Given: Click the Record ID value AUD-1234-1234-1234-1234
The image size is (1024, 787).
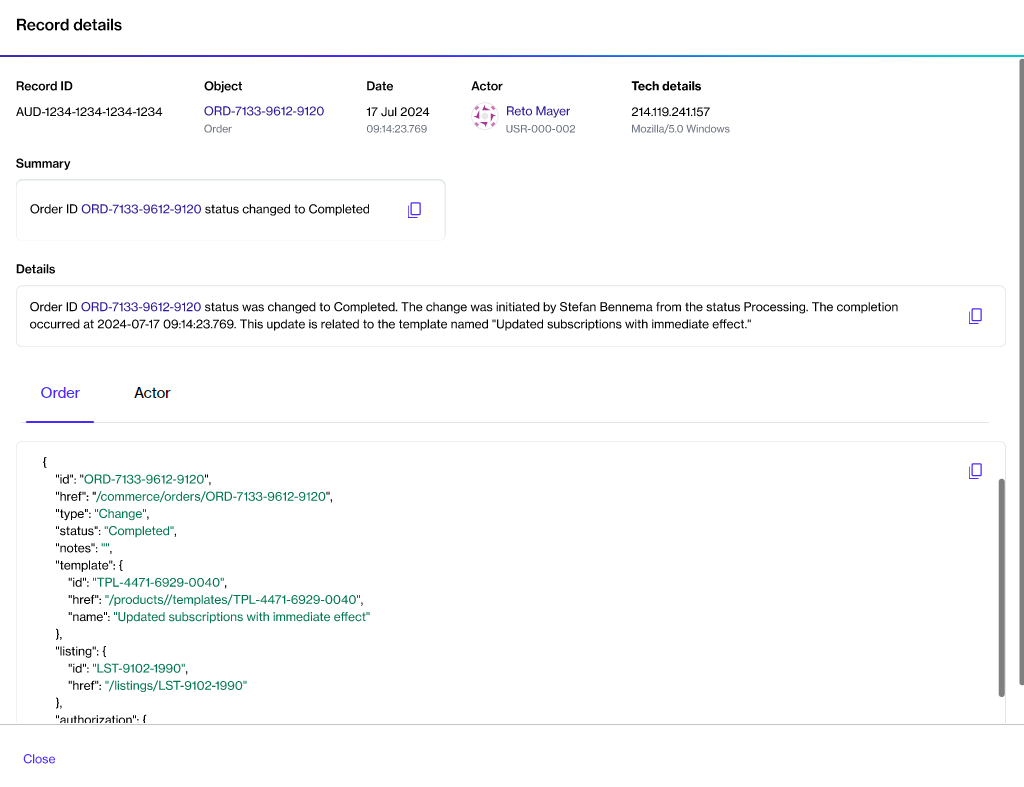Looking at the screenshot, I should click(89, 112).
